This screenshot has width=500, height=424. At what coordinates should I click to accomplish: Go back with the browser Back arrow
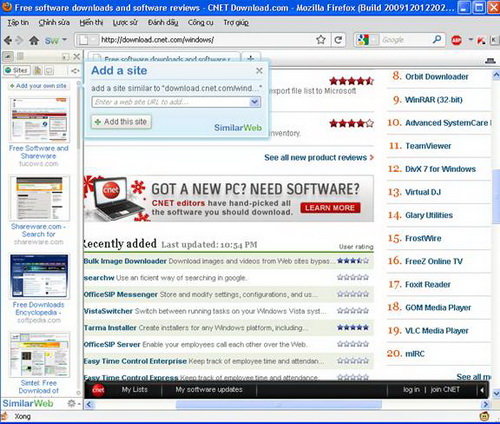pyautogui.click(x=8, y=41)
